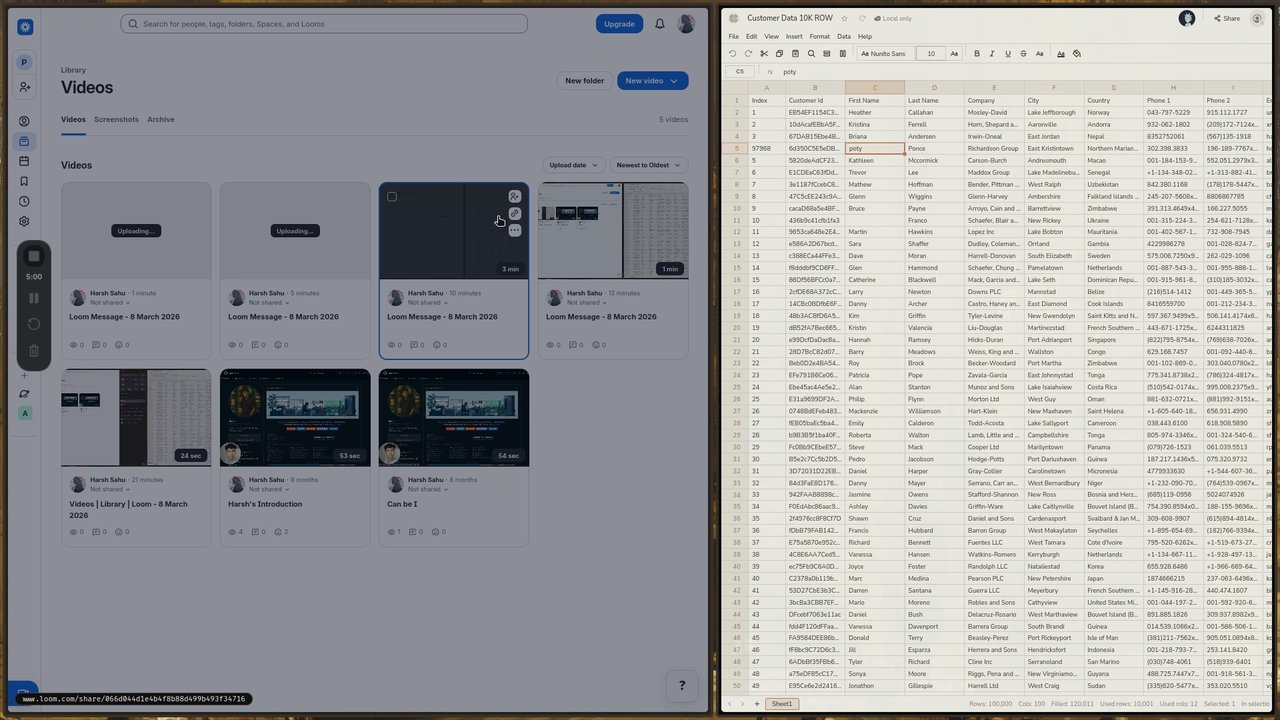Switch to the Screenshots tab
This screenshot has width=1280, height=720.
116,119
